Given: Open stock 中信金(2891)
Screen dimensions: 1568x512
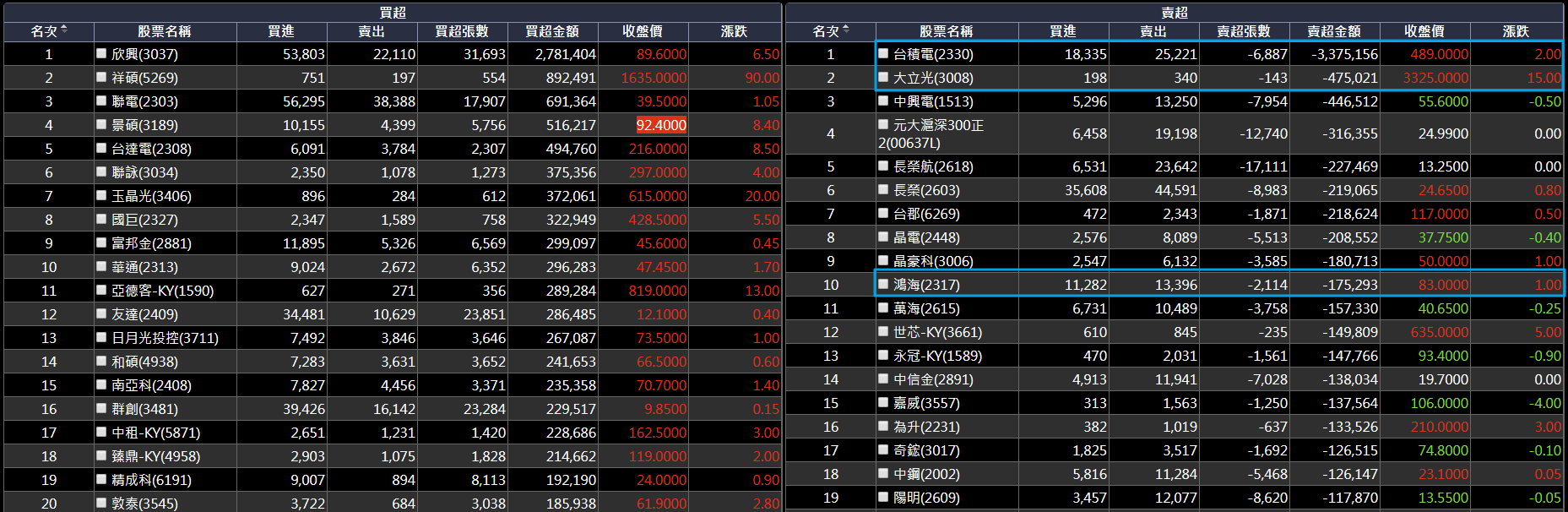Looking at the screenshot, I should coord(934,379).
